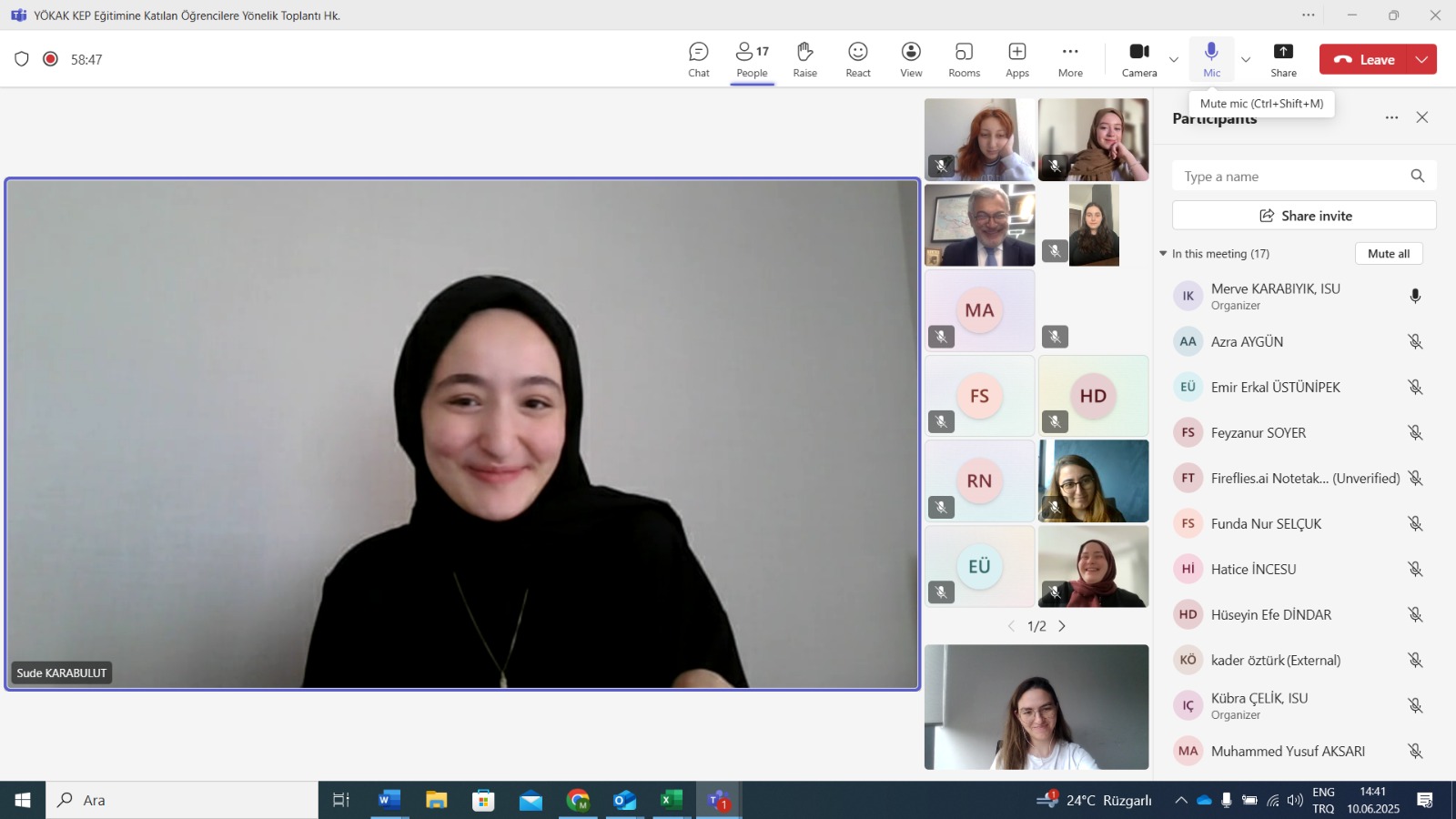Expand the camera options dropdown arrow
This screenshot has height=819, width=1456.
[1174, 60]
